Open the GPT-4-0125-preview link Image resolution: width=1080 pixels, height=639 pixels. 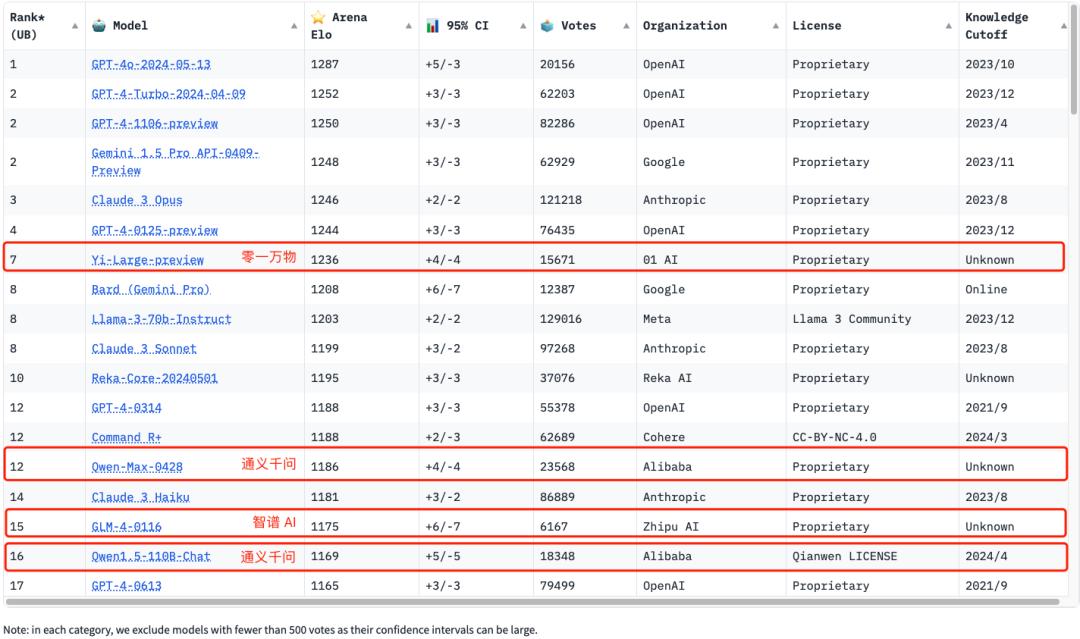click(x=154, y=230)
